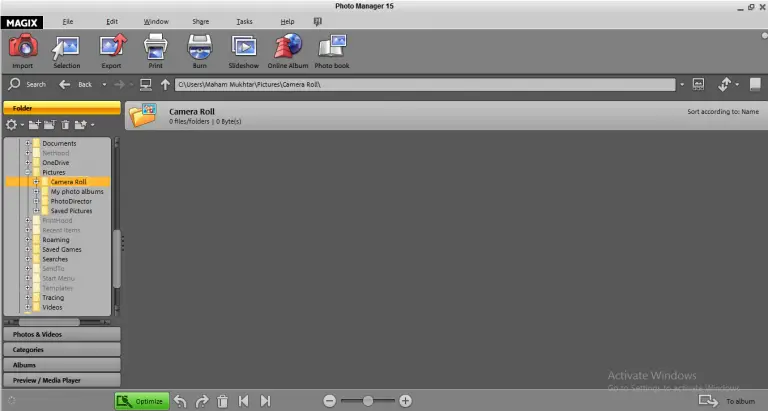Expand the Videos folder
The height and width of the screenshot is (411, 768).
pyautogui.click(x=28, y=307)
